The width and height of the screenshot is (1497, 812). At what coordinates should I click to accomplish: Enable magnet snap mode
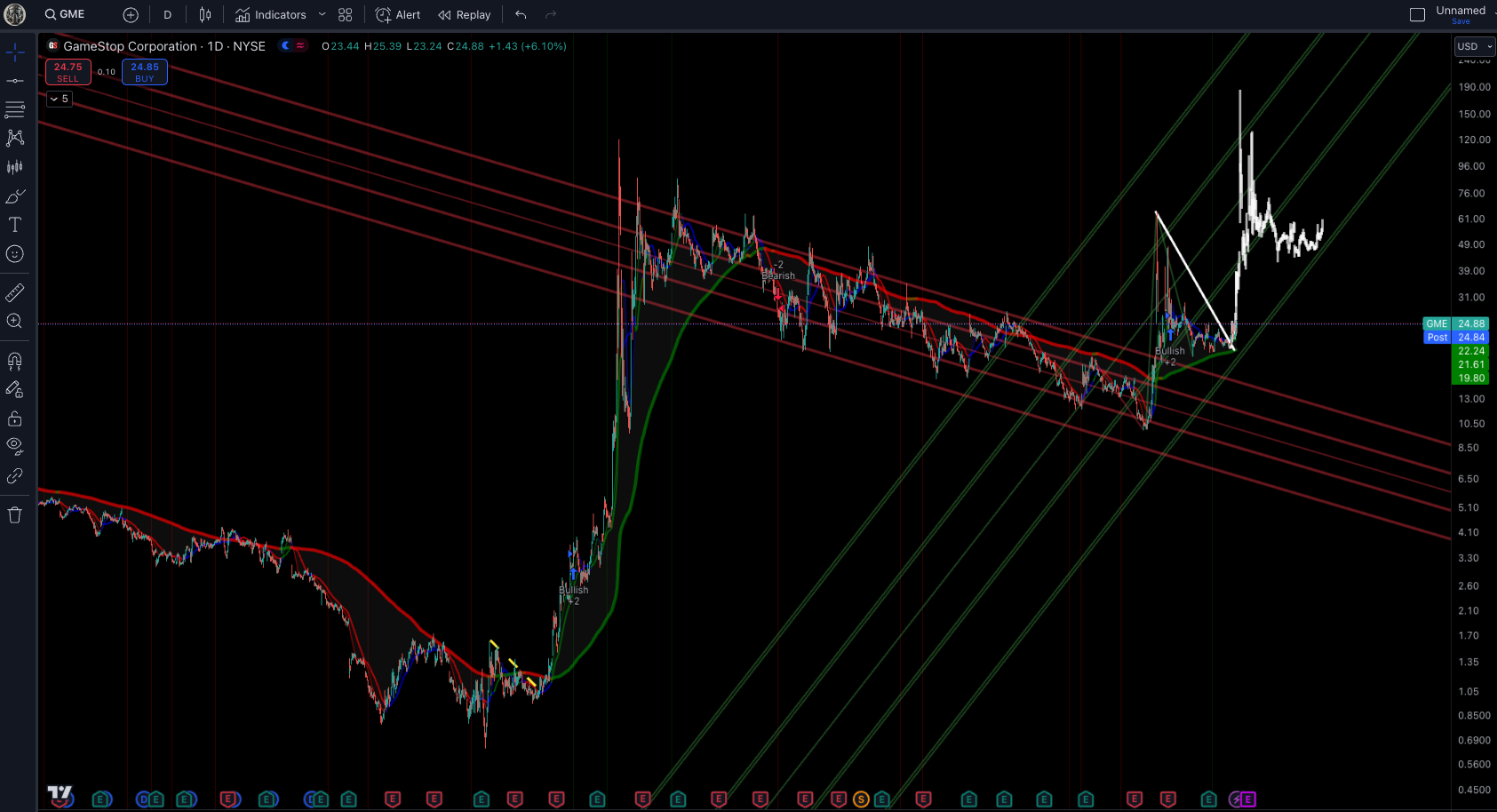pyautogui.click(x=15, y=360)
